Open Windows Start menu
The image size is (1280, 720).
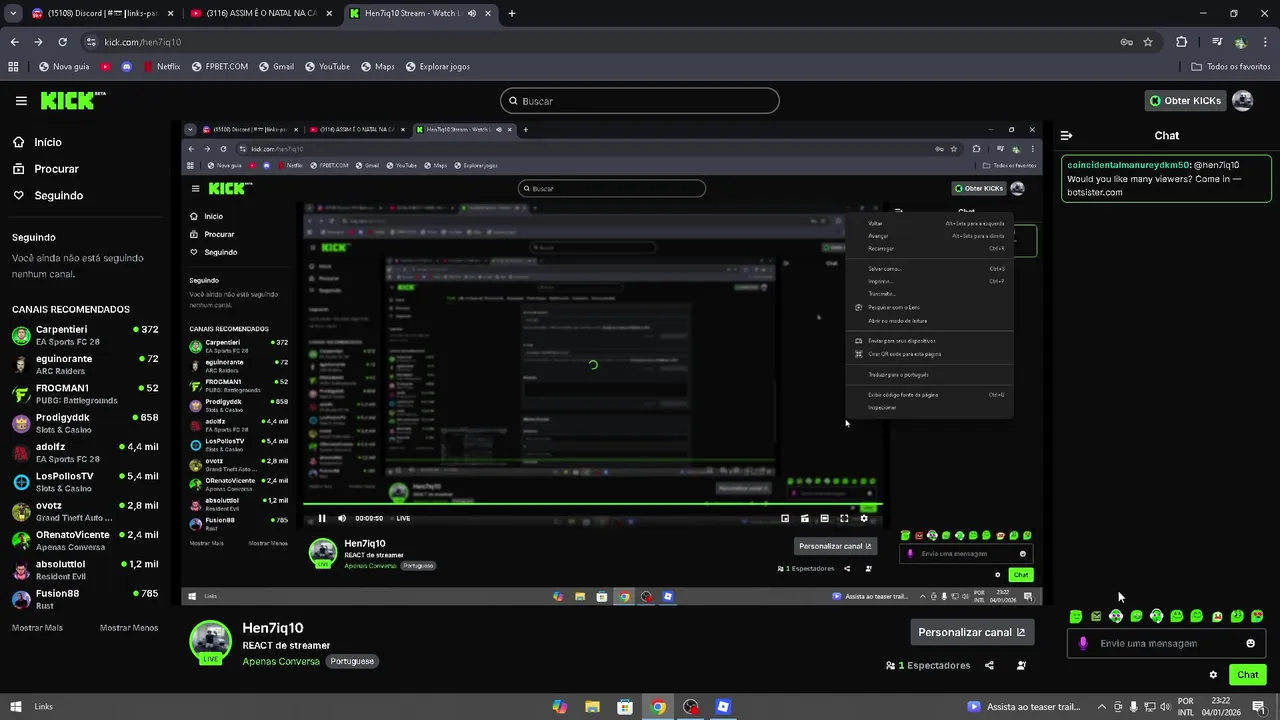(x=15, y=706)
